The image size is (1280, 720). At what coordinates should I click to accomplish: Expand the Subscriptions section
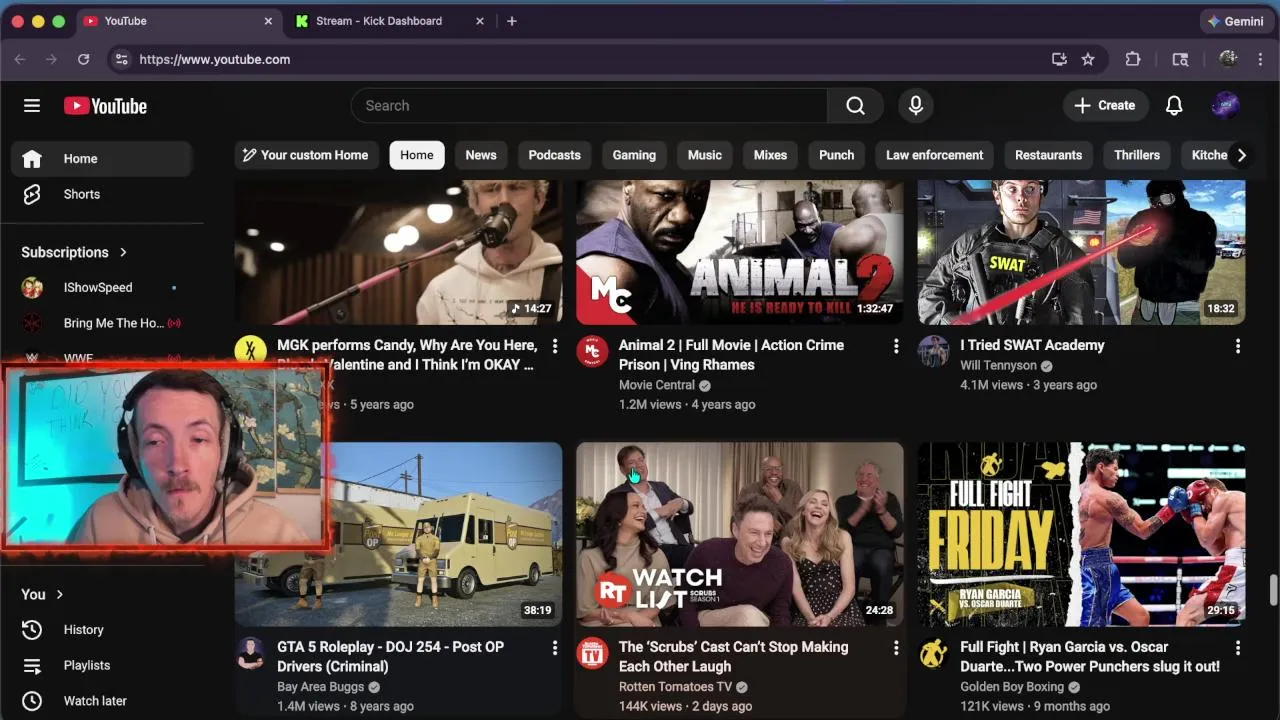pos(74,252)
